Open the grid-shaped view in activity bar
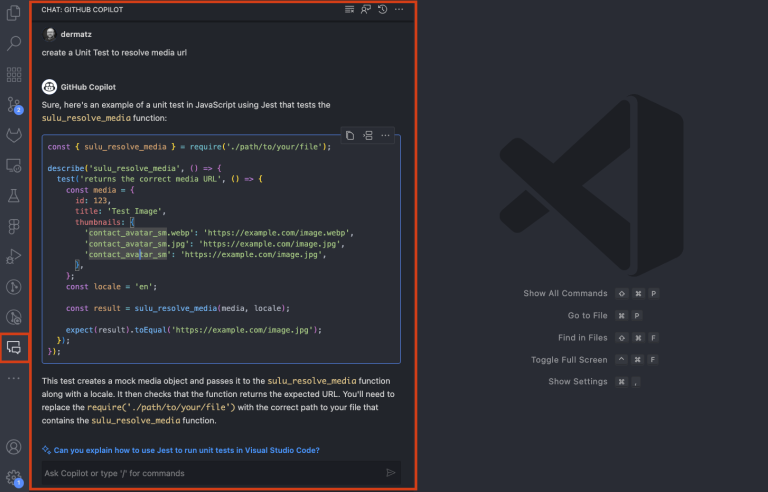The width and height of the screenshot is (768, 492). pos(14,74)
